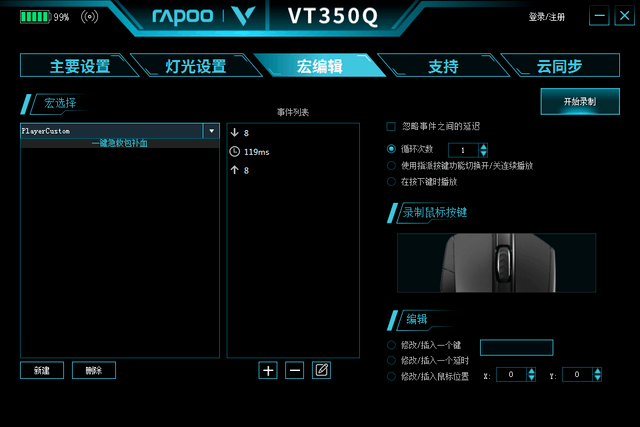Decrease the X mouse position stepper
Screen dimensions: 640x427
pyautogui.click(x=531, y=378)
